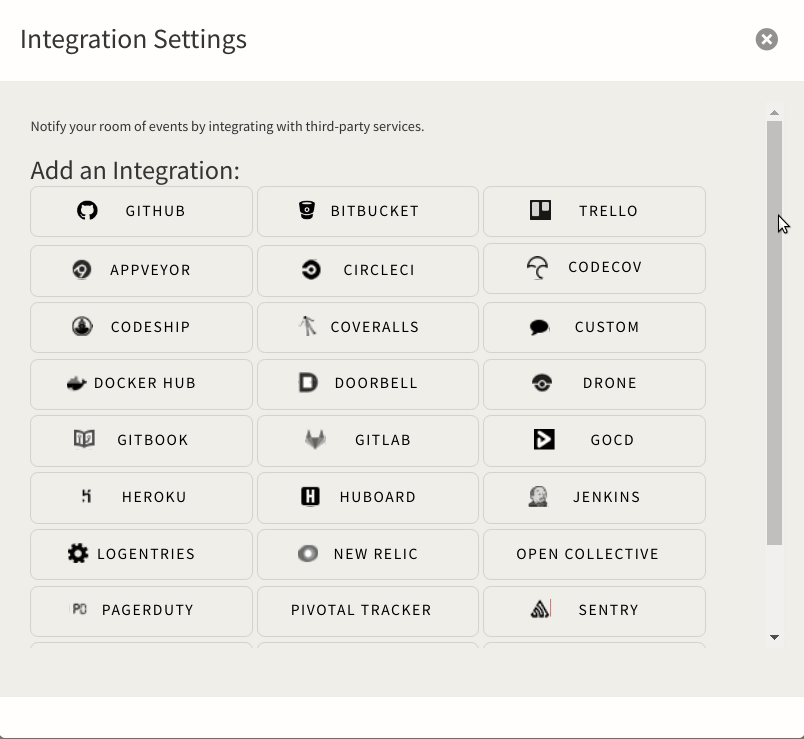Click the Jenkins butler icon

[538, 496]
